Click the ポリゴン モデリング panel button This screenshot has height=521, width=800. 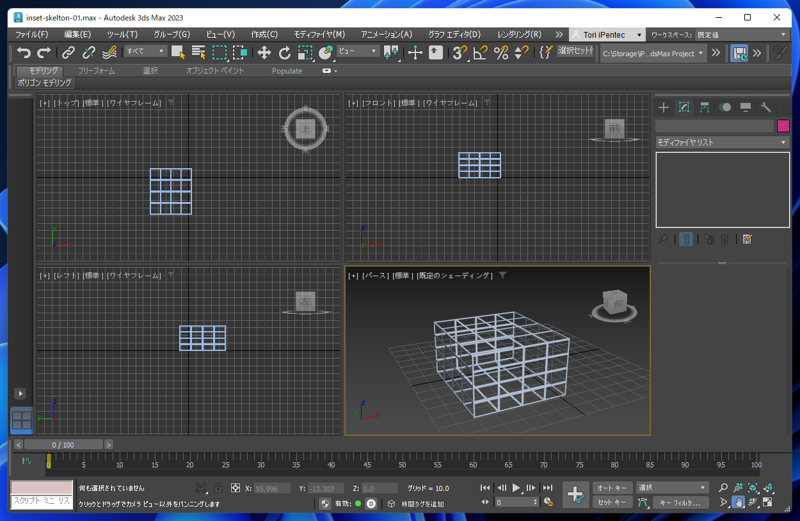45,83
